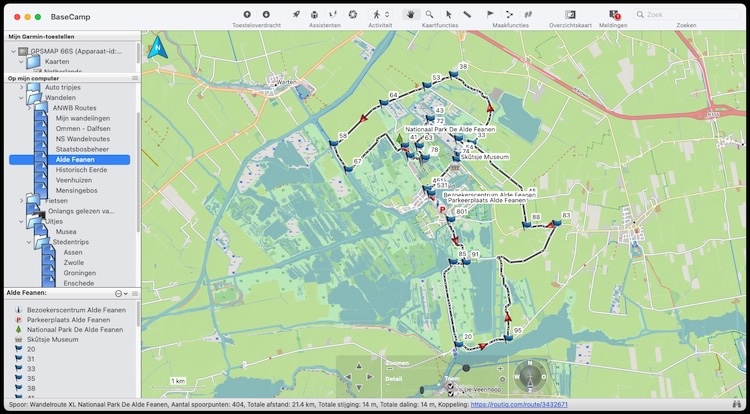Toggle the first checkbox under Toon
This screenshot has width=750, height=414.
coord(451,386)
